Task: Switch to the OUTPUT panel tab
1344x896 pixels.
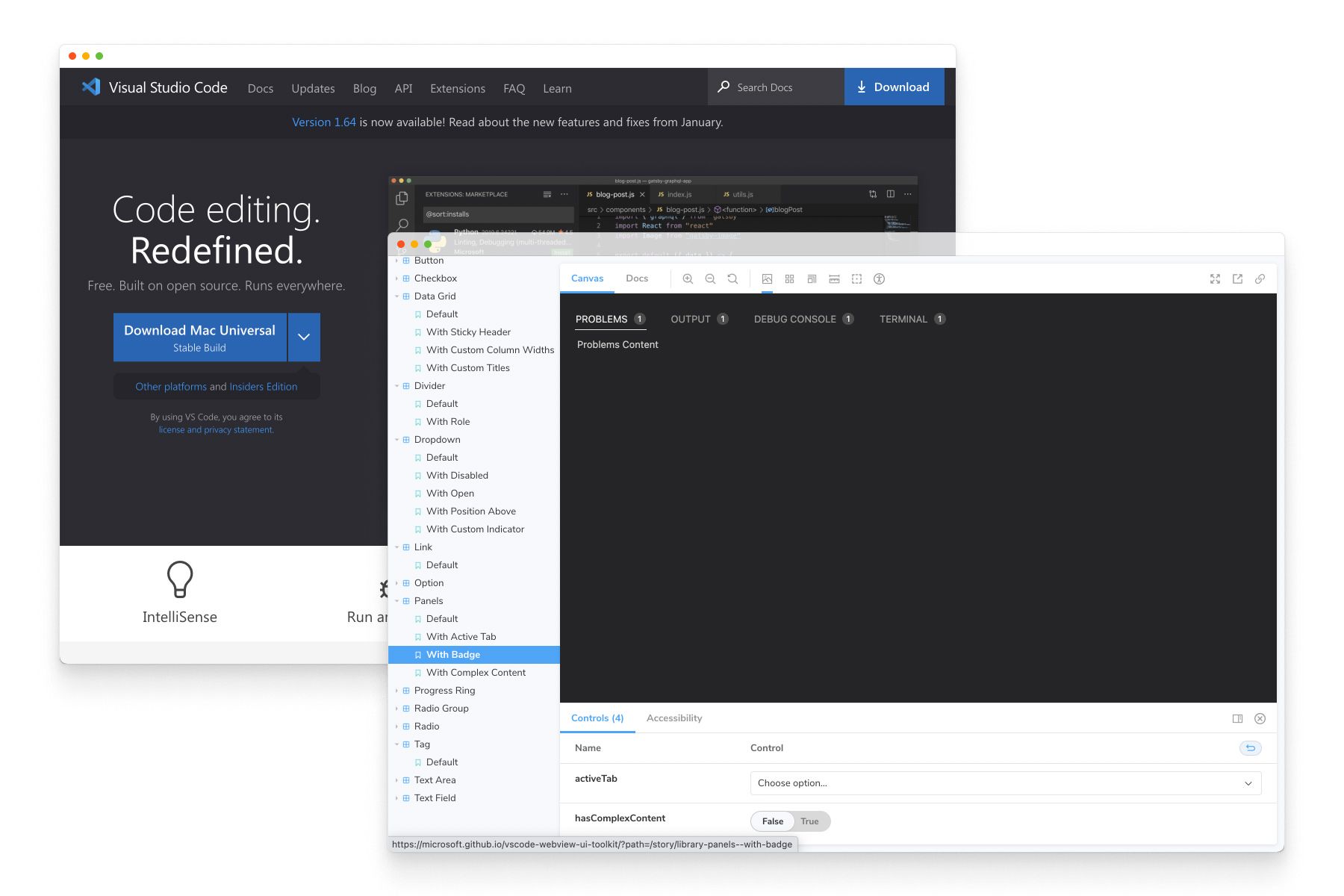Action: click(x=699, y=319)
